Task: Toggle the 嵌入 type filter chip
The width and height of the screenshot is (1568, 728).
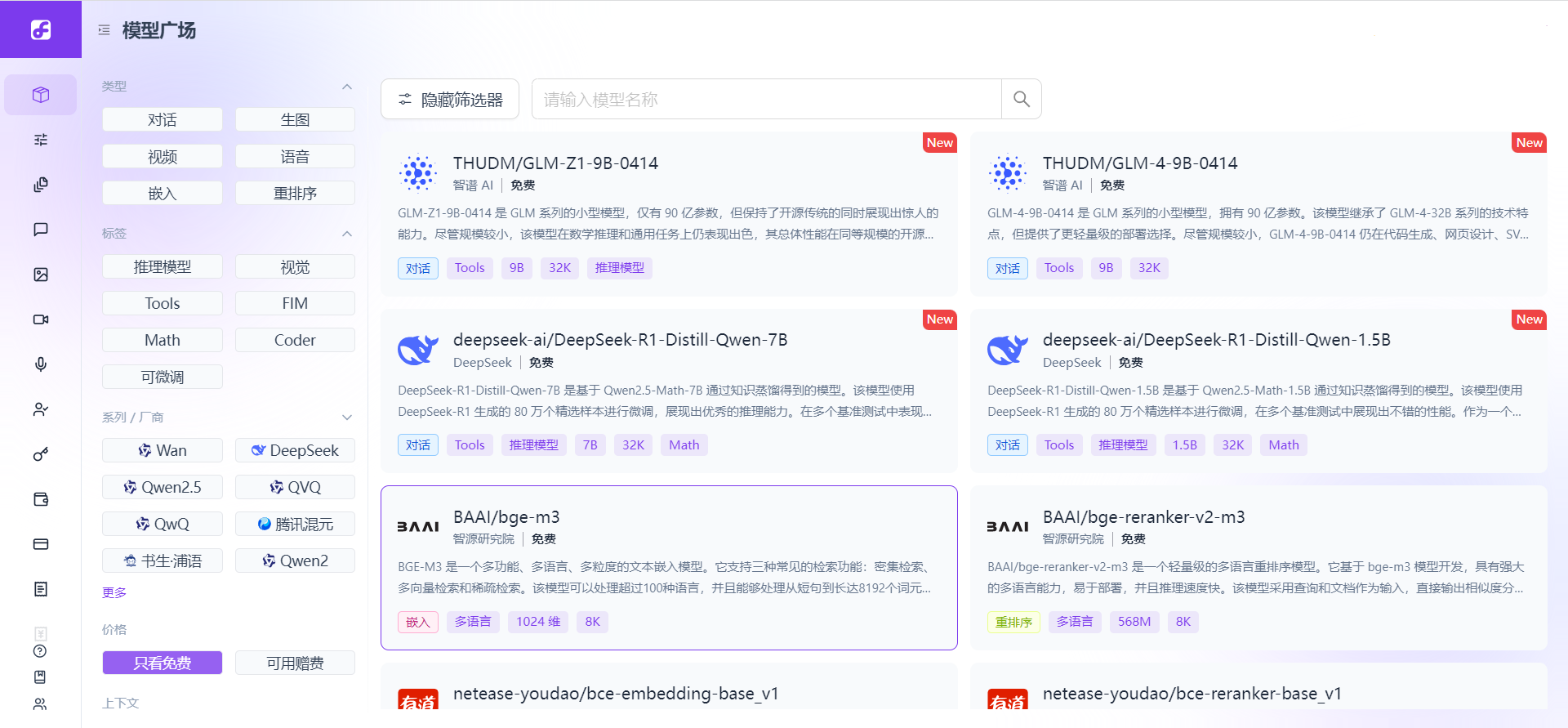Action: pos(163,193)
